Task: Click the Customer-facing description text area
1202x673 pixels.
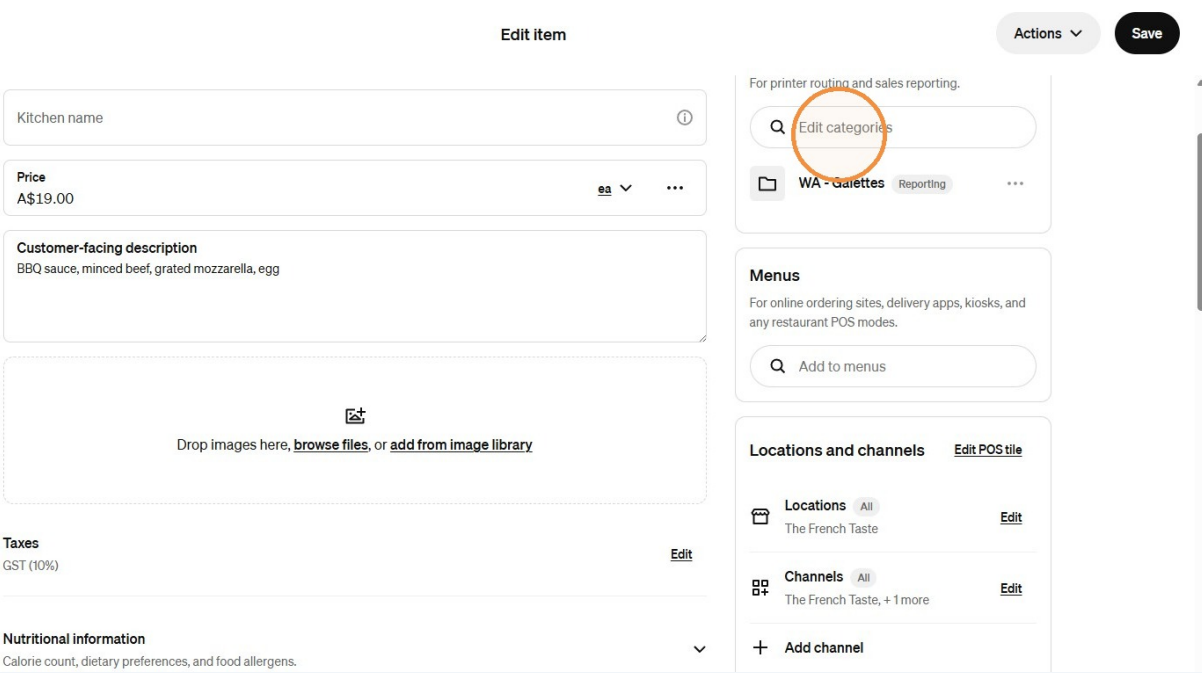Action: click(x=355, y=287)
